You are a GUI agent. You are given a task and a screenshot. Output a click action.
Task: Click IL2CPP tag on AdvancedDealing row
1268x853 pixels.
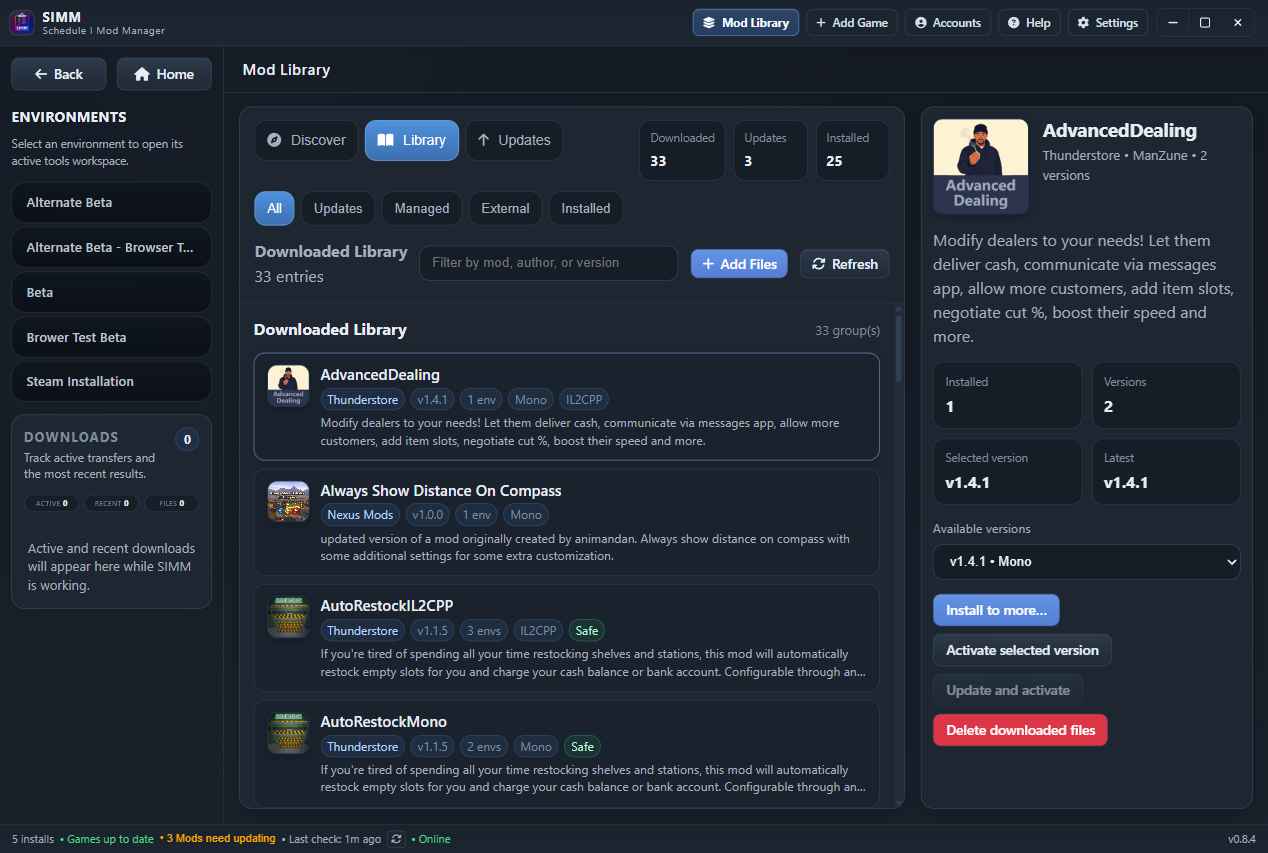[583, 400]
